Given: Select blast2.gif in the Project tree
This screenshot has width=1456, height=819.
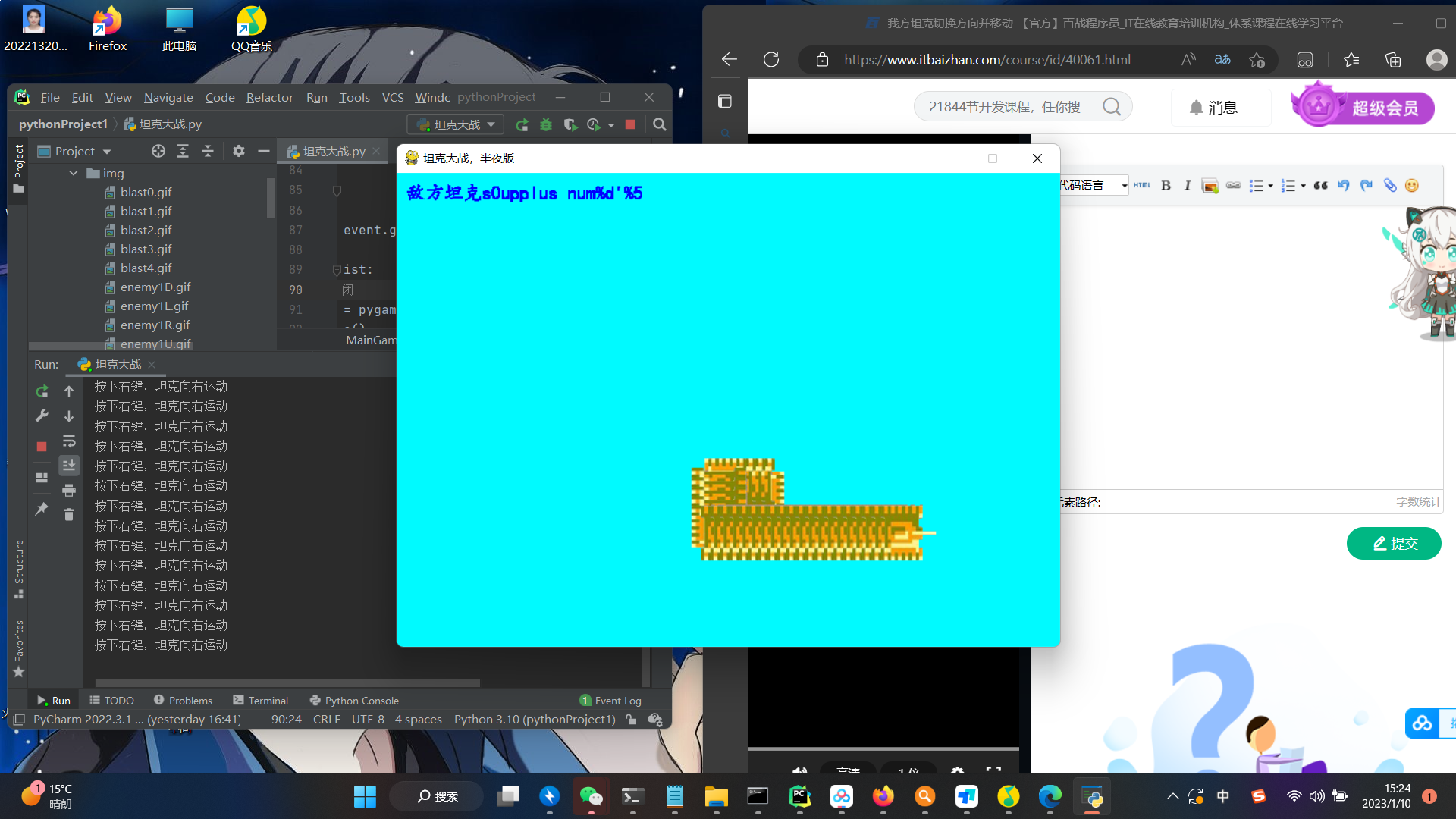Looking at the screenshot, I should click(146, 231).
